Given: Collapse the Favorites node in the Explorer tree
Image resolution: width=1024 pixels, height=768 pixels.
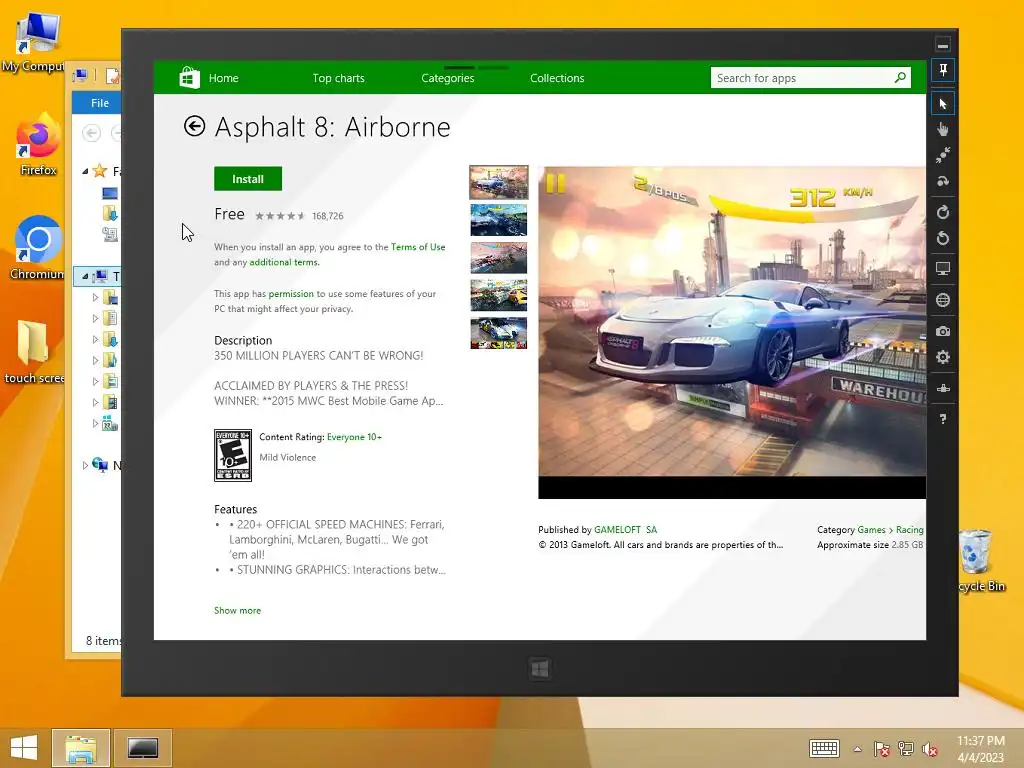Looking at the screenshot, I should [85, 171].
